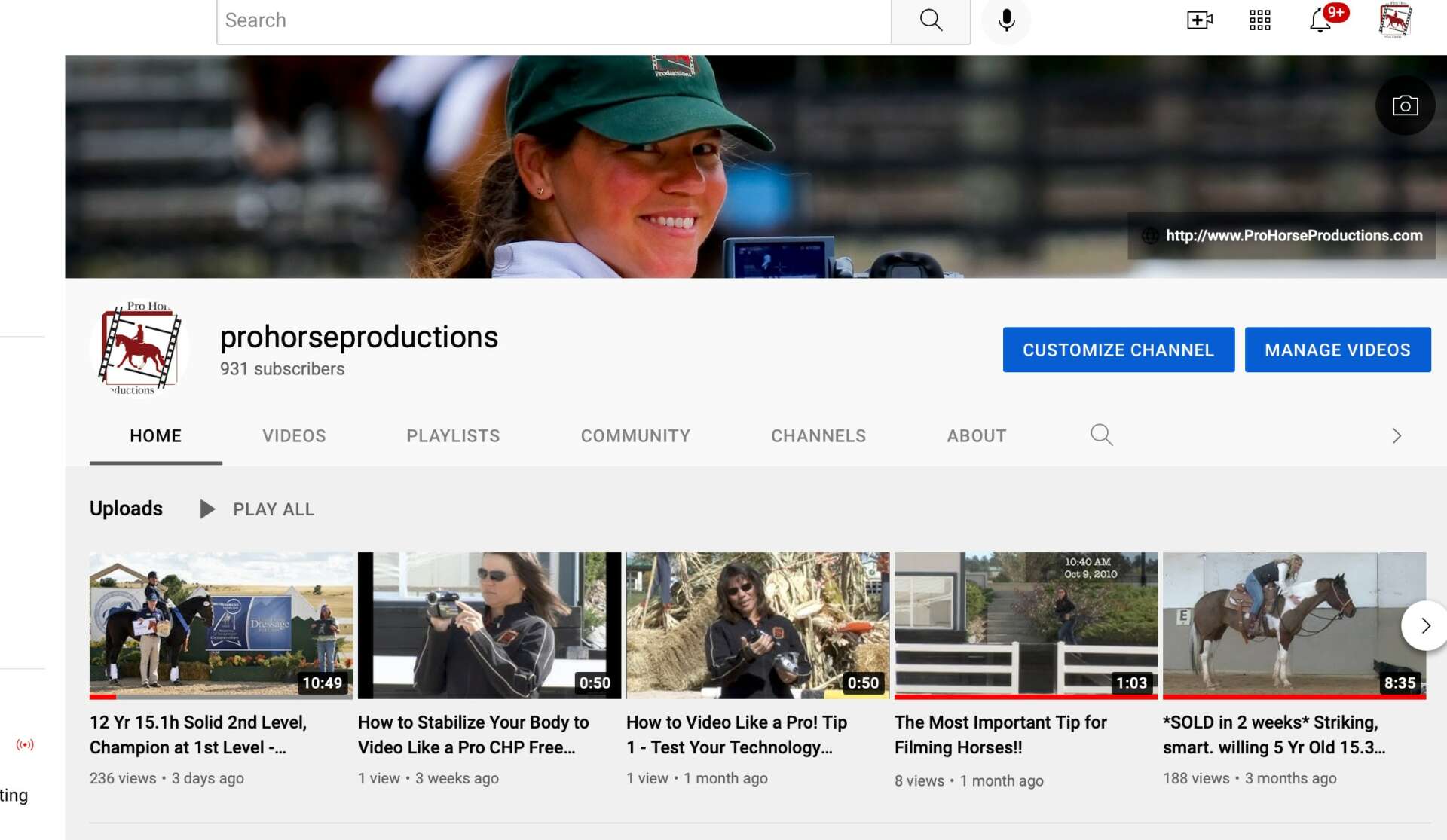The image size is (1447, 840).
Task: Click inside the Search input field
Action: (x=554, y=20)
